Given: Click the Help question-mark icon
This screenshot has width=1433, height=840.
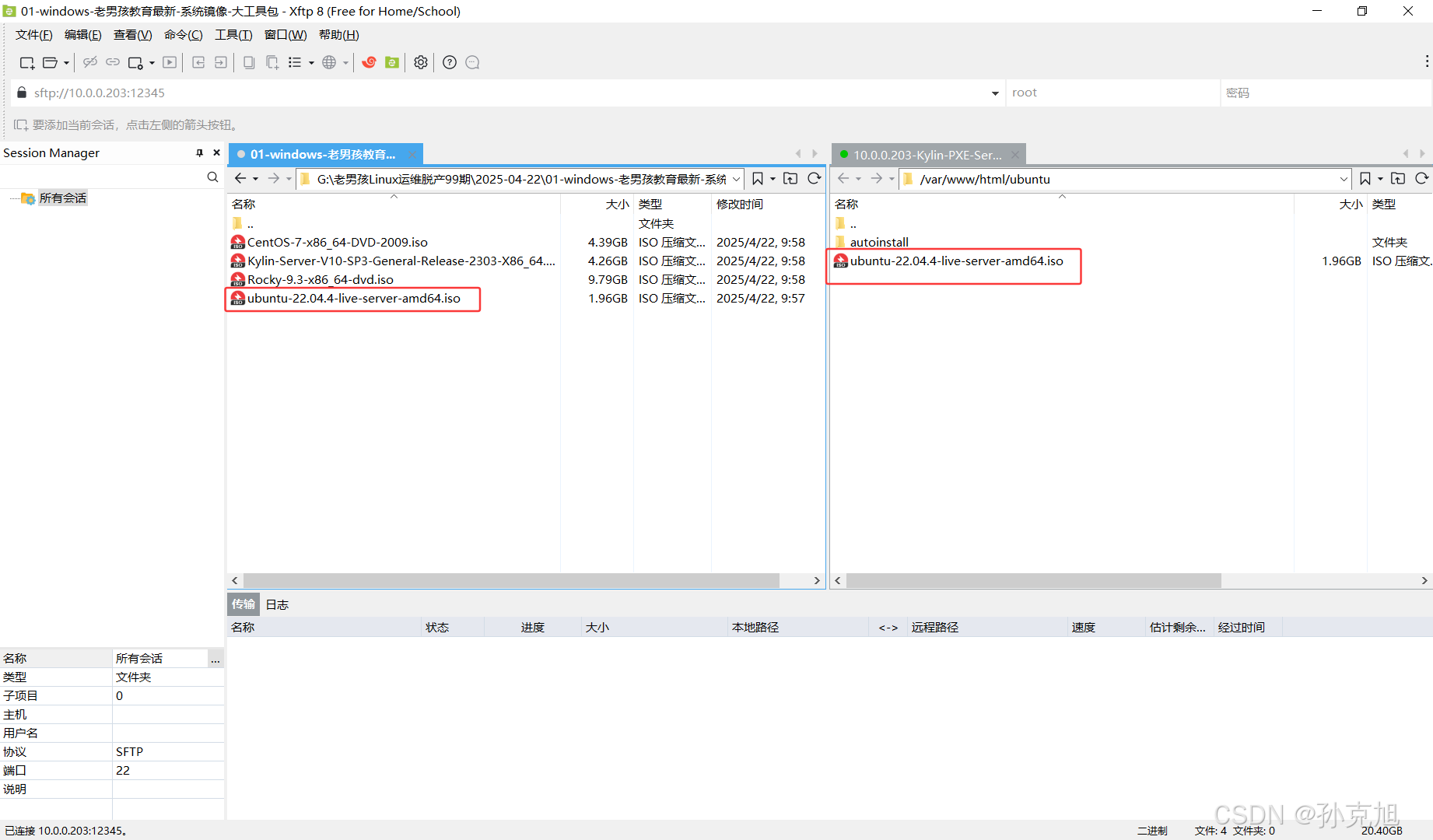Looking at the screenshot, I should coord(450,62).
